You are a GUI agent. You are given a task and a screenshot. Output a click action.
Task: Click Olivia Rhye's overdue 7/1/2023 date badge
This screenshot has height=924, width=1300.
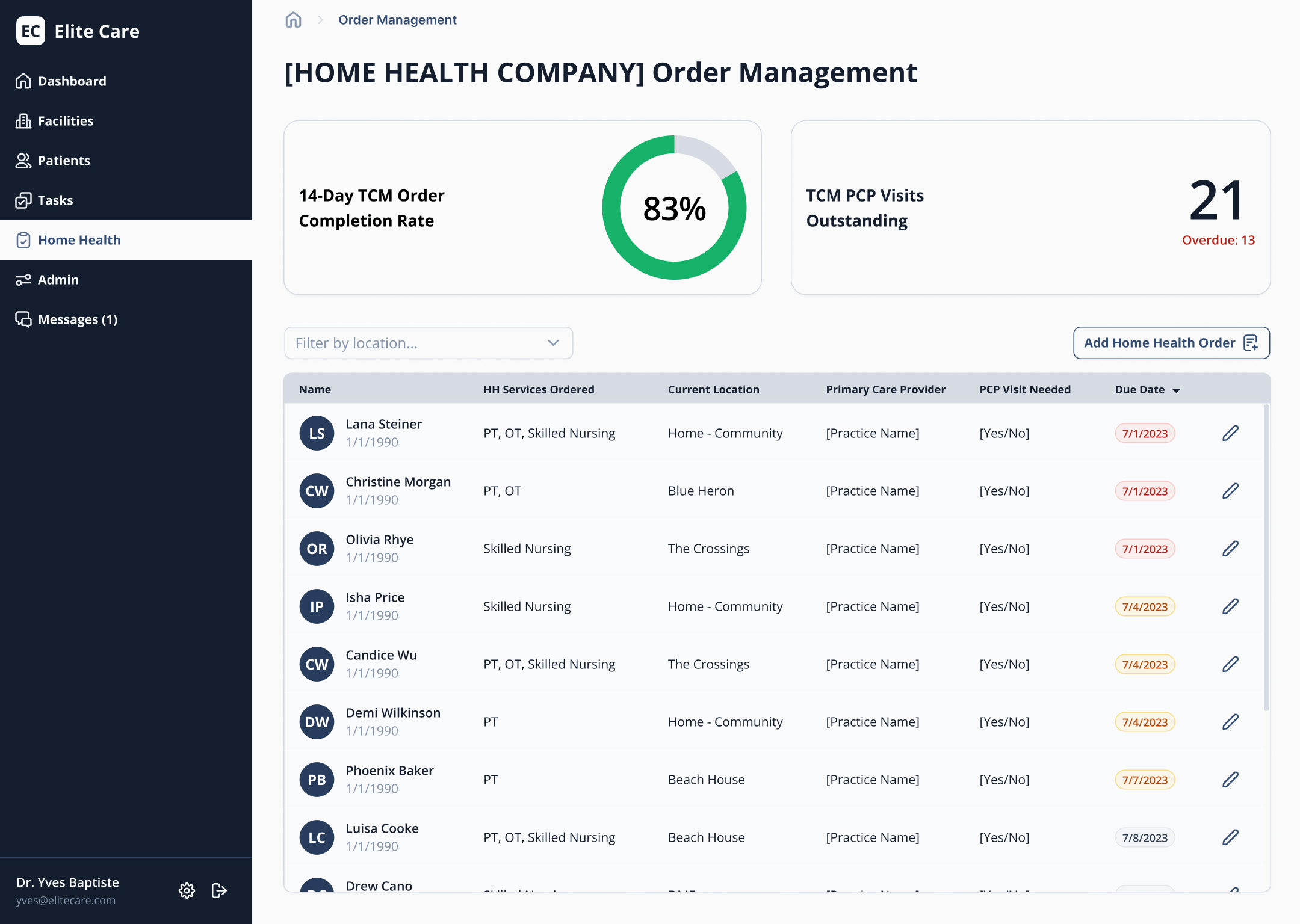pyautogui.click(x=1145, y=548)
